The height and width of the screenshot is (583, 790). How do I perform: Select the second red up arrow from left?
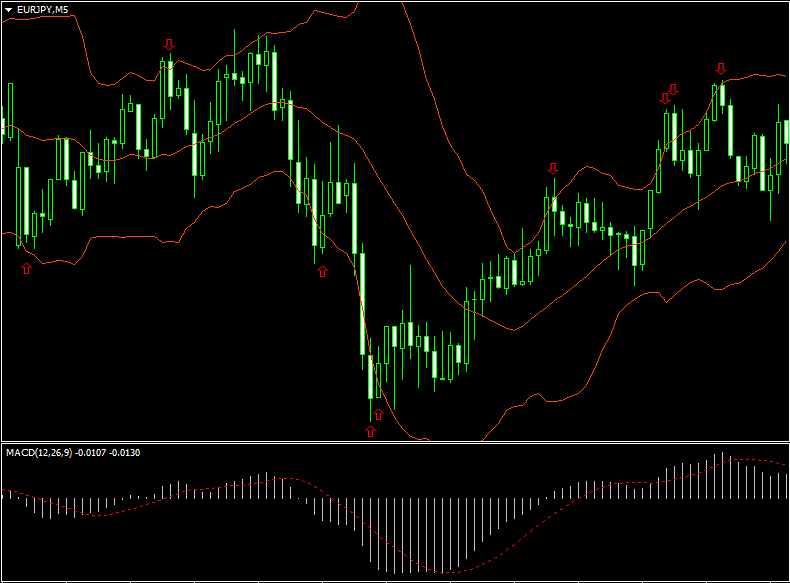point(322,271)
